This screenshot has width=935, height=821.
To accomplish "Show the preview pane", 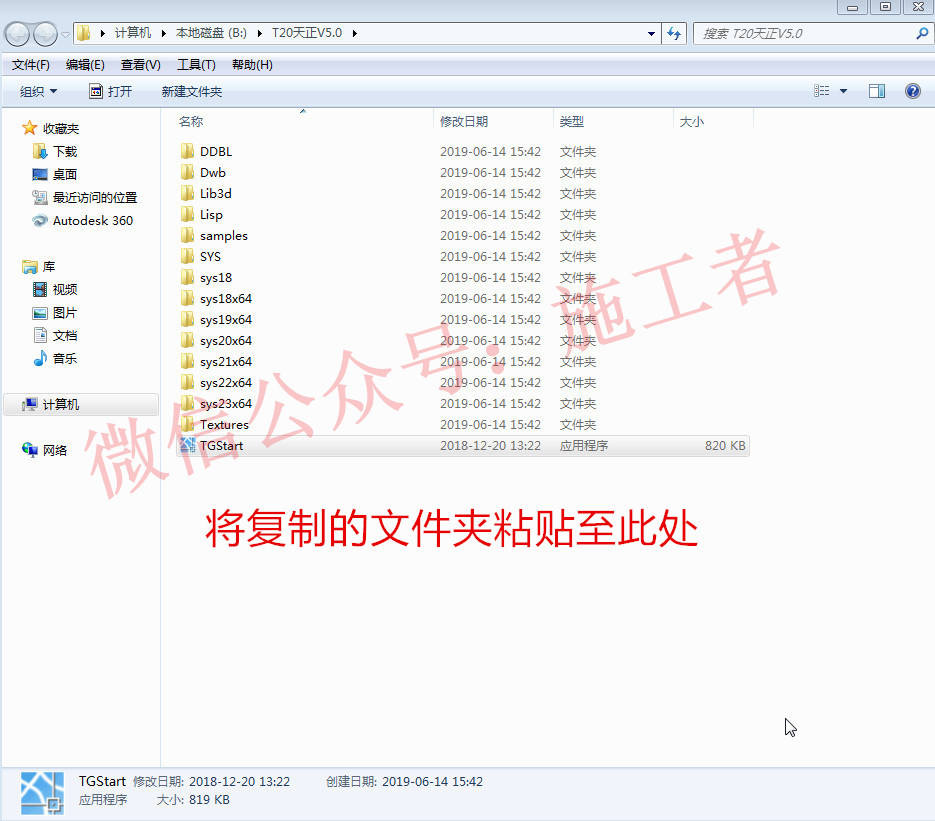I will click(877, 91).
